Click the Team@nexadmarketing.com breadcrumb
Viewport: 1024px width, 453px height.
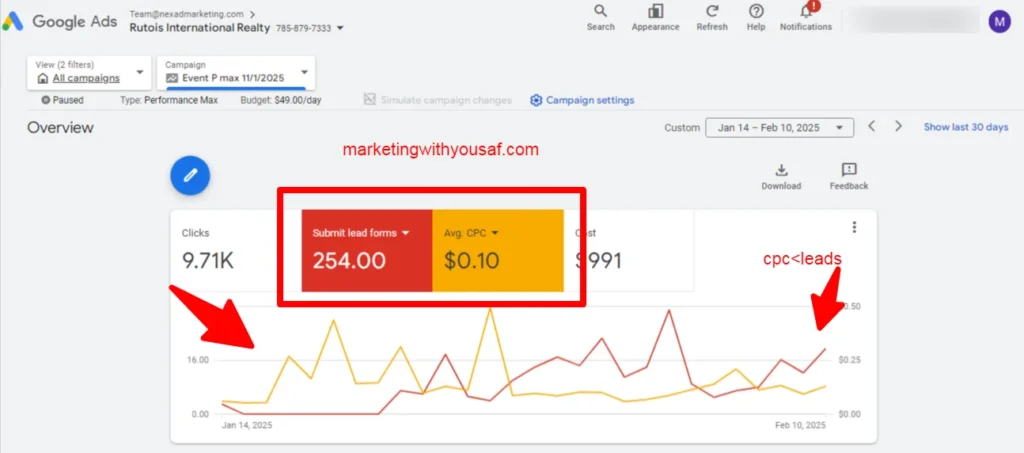187,14
